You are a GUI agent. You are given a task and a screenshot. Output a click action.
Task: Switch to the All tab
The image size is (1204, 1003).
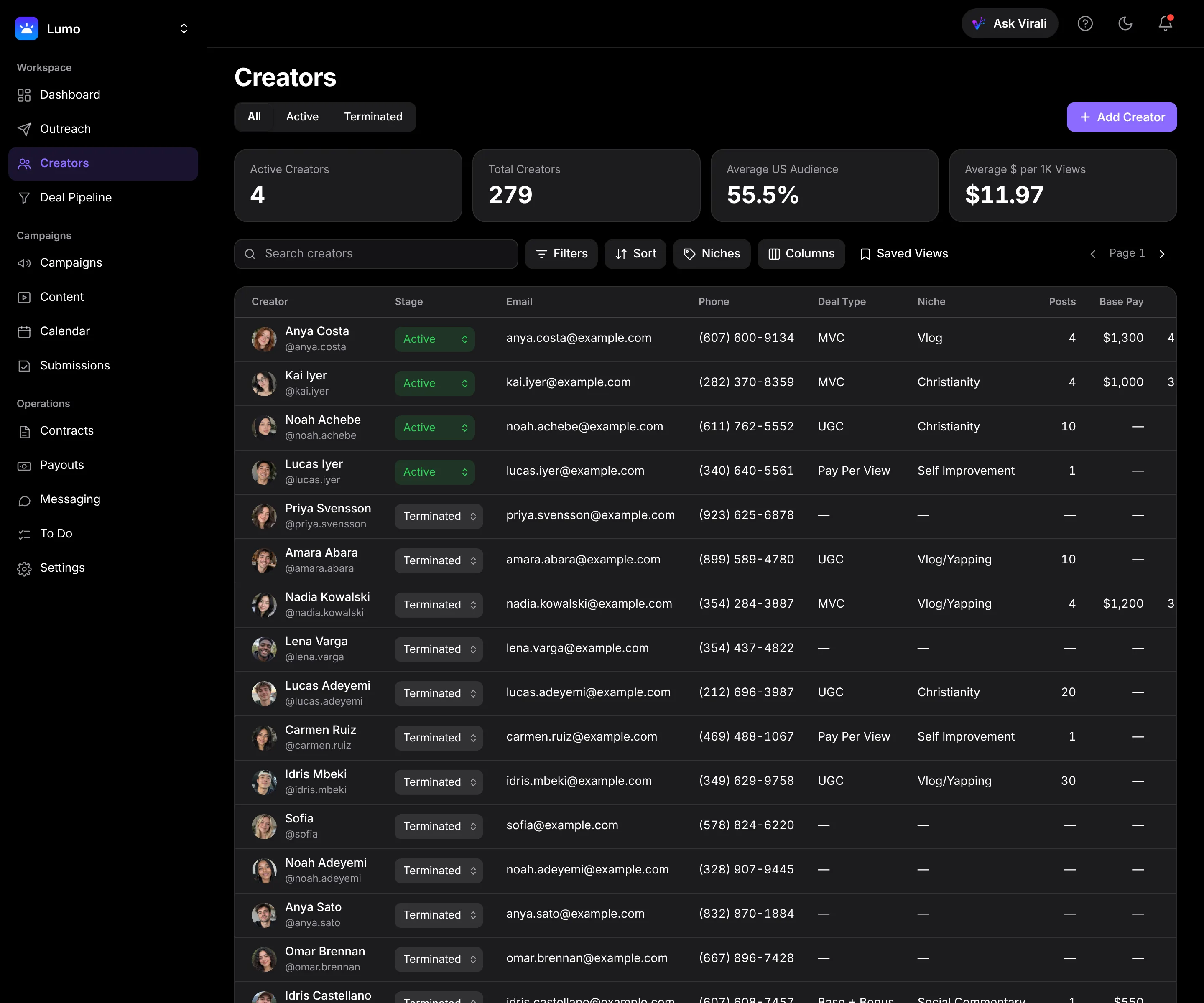click(x=254, y=117)
